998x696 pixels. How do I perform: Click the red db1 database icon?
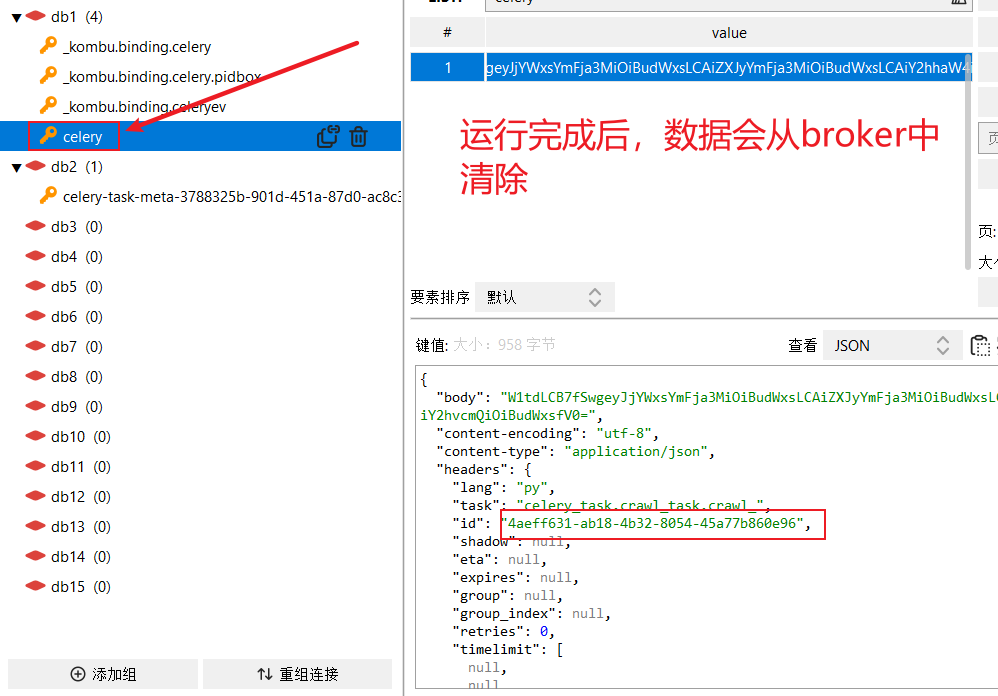click(36, 16)
